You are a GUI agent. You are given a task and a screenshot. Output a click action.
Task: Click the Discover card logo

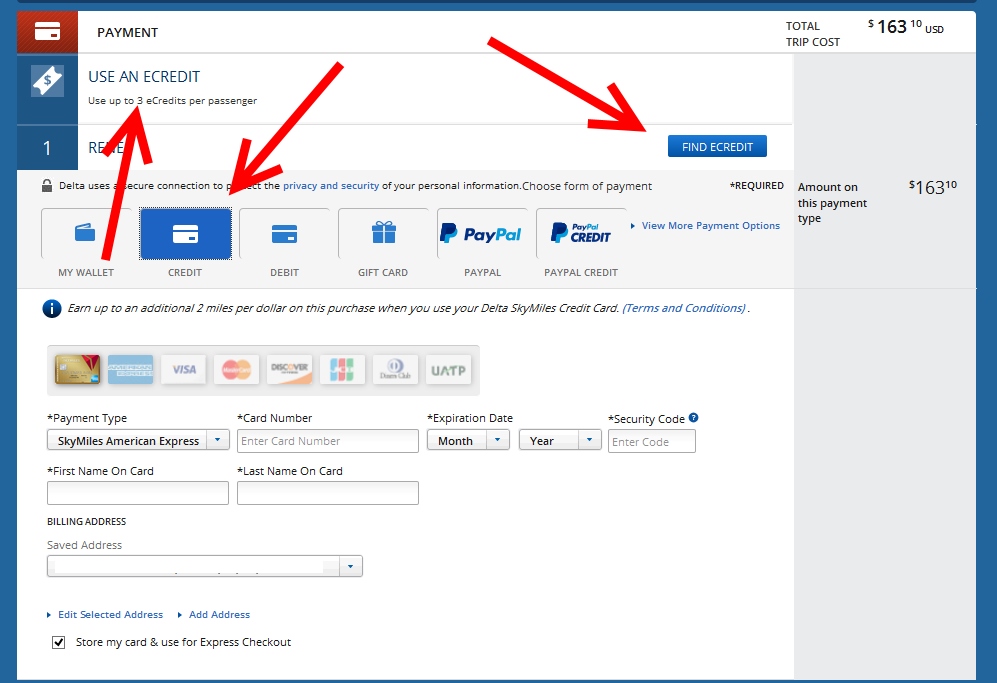pos(289,369)
